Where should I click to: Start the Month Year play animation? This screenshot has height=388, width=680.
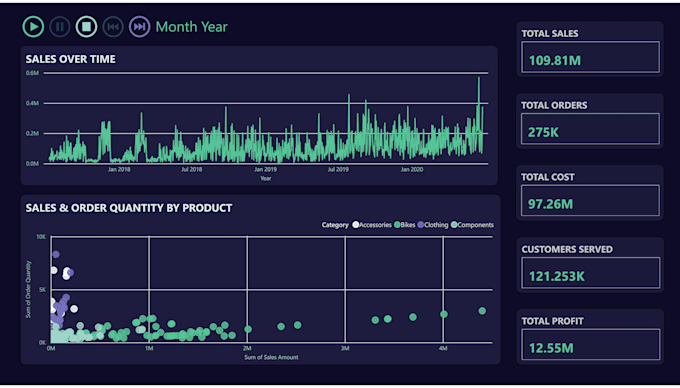[33, 27]
